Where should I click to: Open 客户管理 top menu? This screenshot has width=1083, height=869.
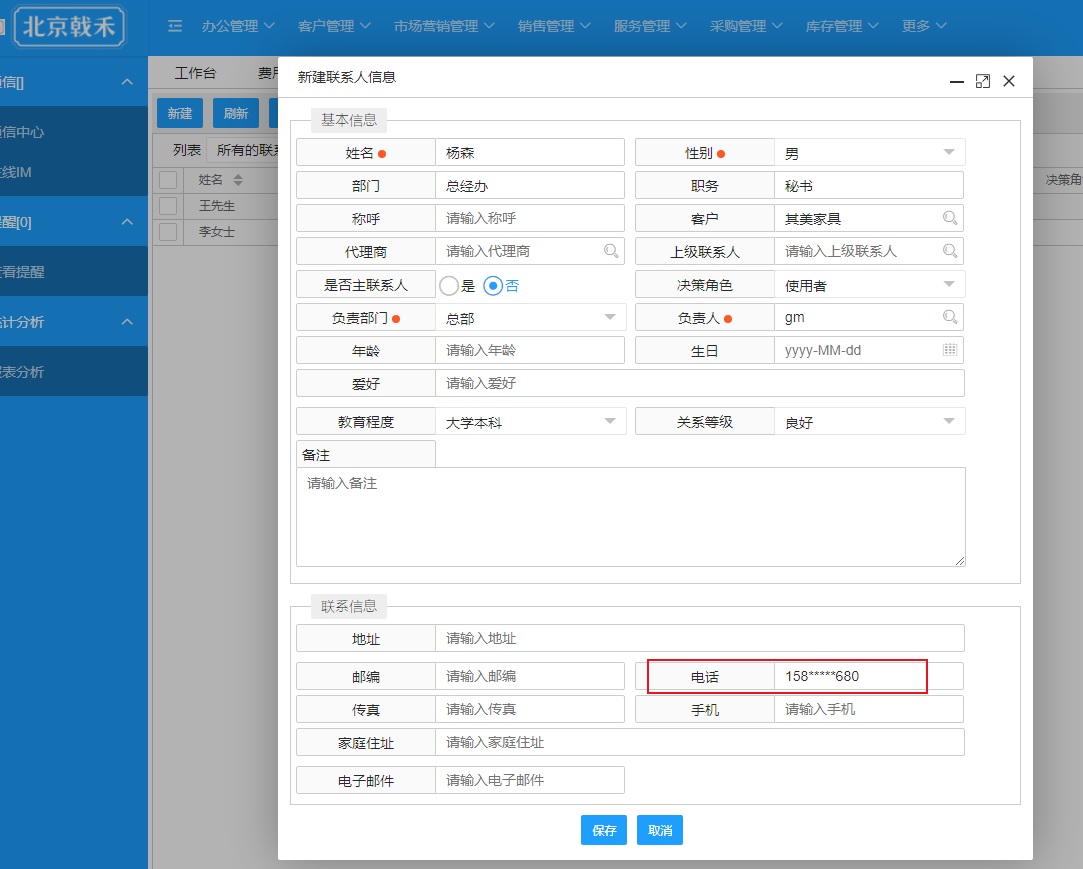click(x=334, y=26)
